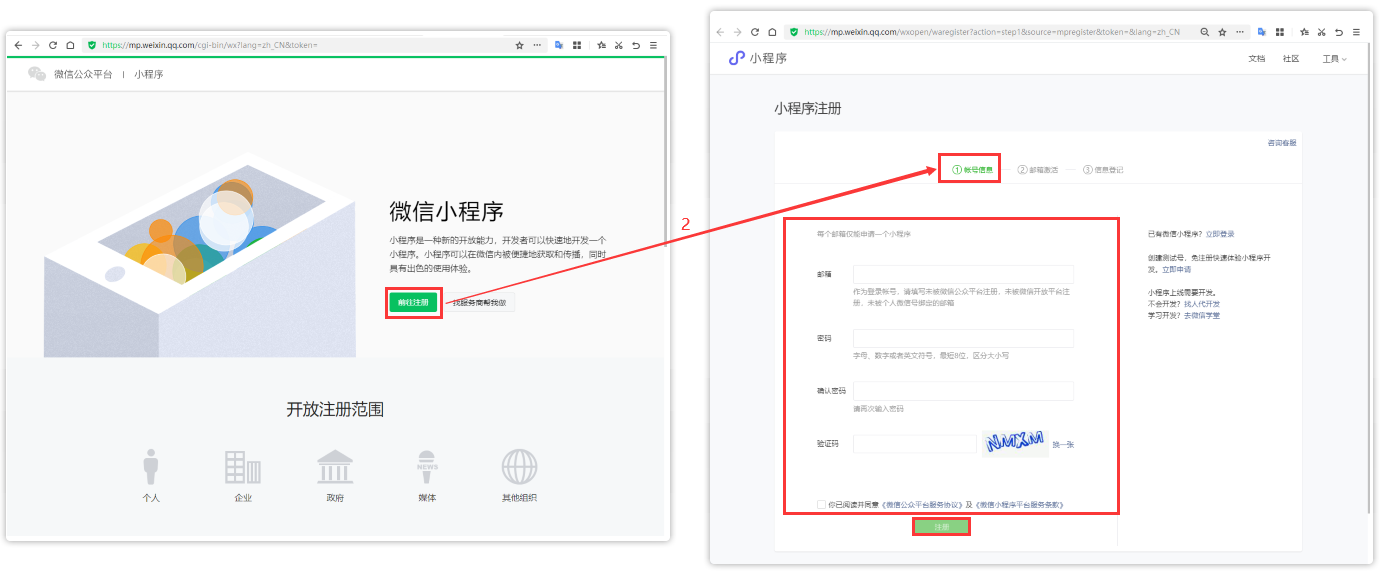Select the 帐号信息 step tab

[x=972, y=170]
